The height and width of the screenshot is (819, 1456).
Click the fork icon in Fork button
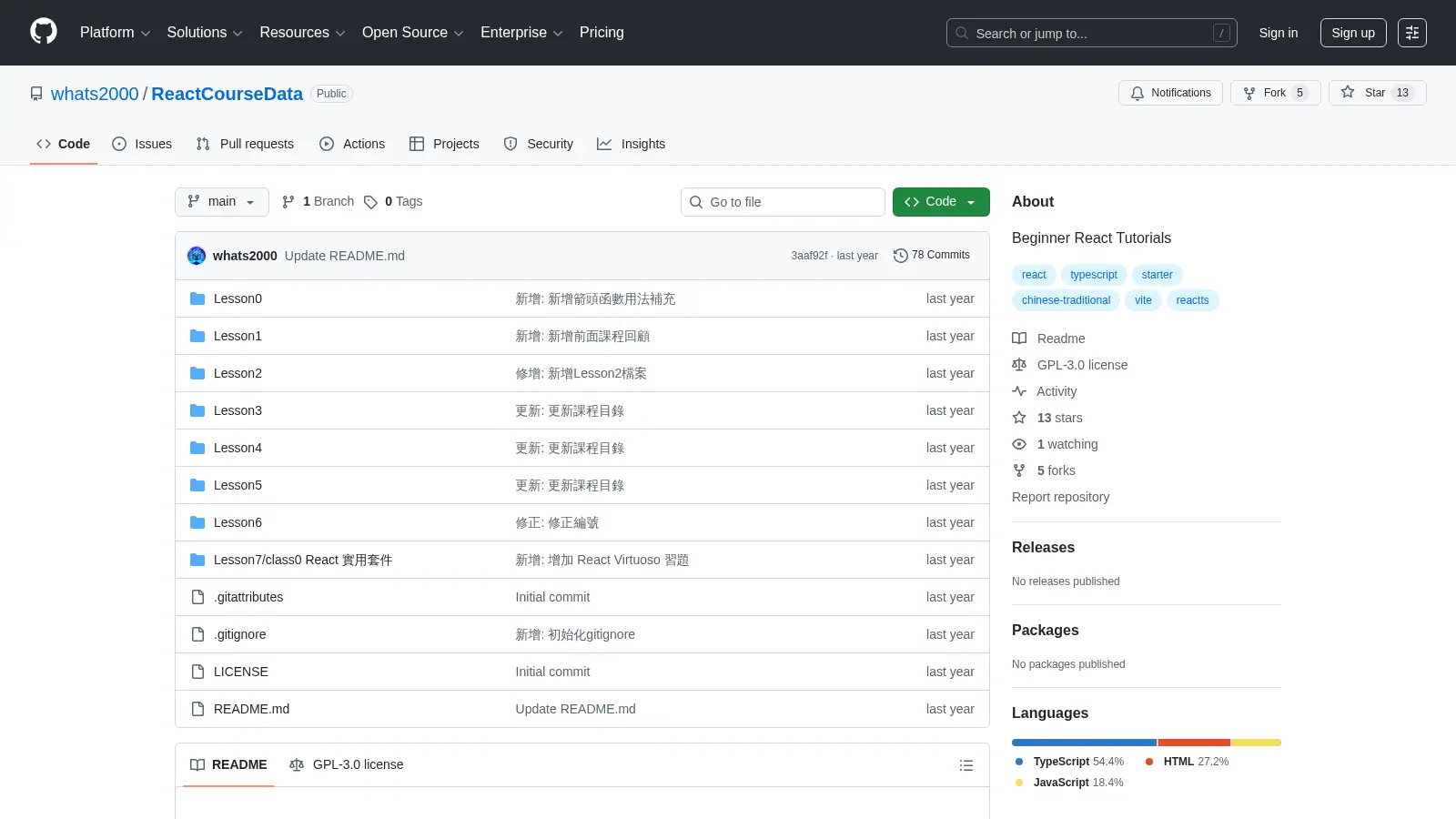[1249, 93]
